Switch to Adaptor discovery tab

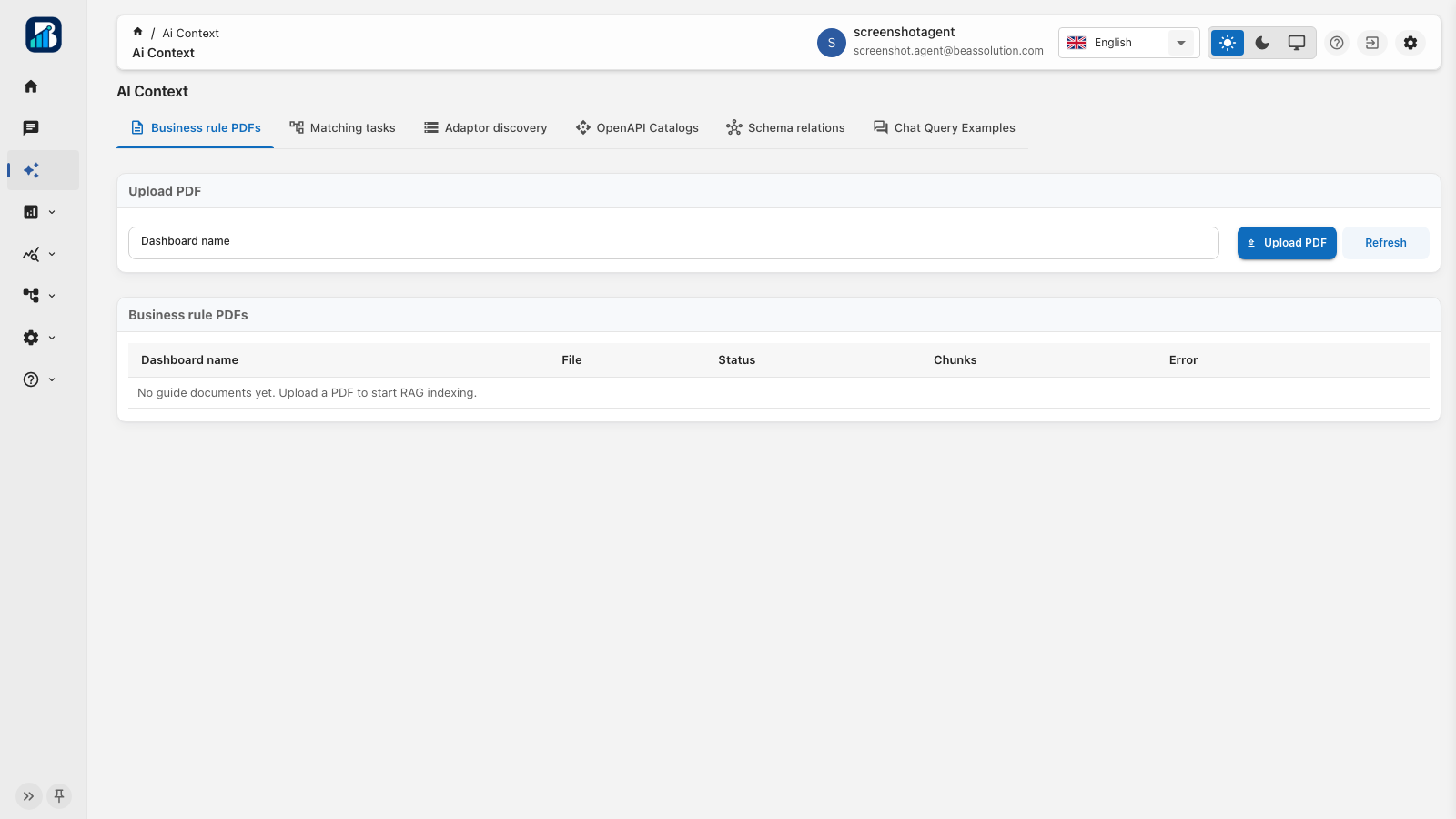point(486,128)
